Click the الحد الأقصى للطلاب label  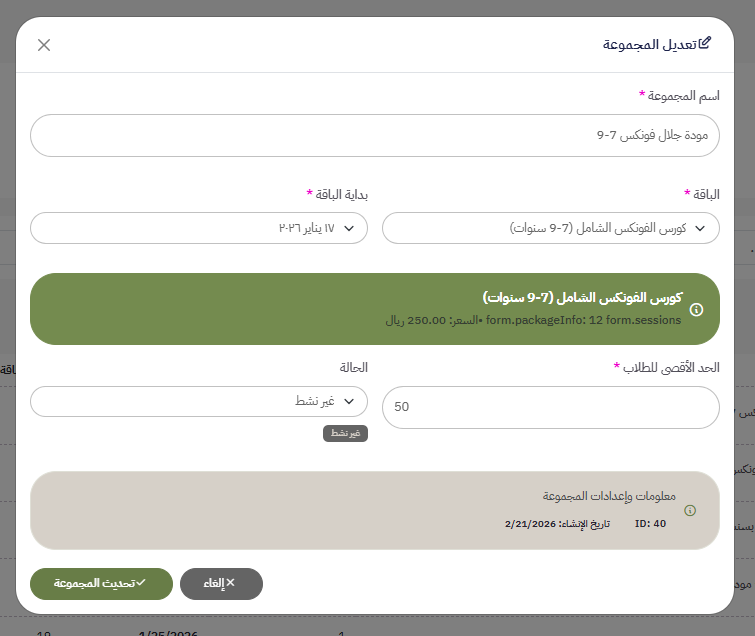(670, 367)
